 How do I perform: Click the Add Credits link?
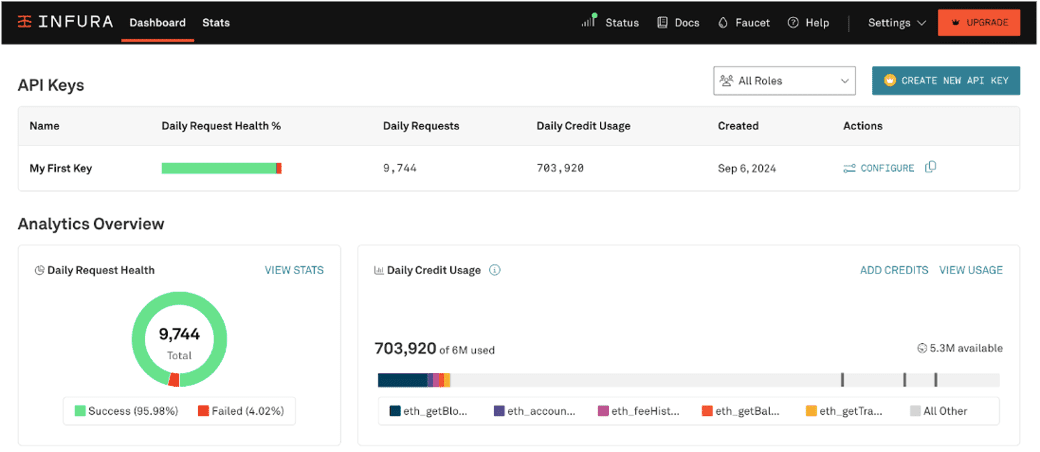(894, 270)
